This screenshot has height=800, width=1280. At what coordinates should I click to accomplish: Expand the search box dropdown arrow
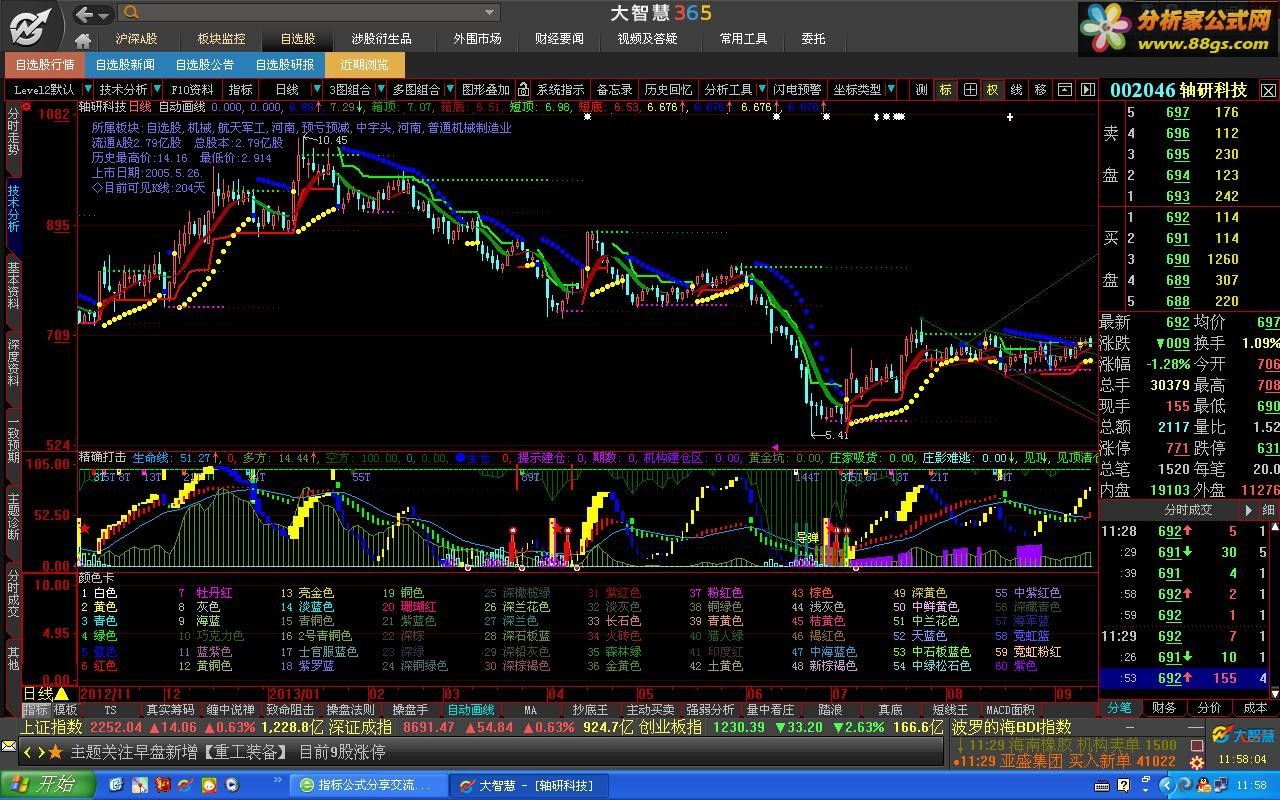click(x=490, y=13)
